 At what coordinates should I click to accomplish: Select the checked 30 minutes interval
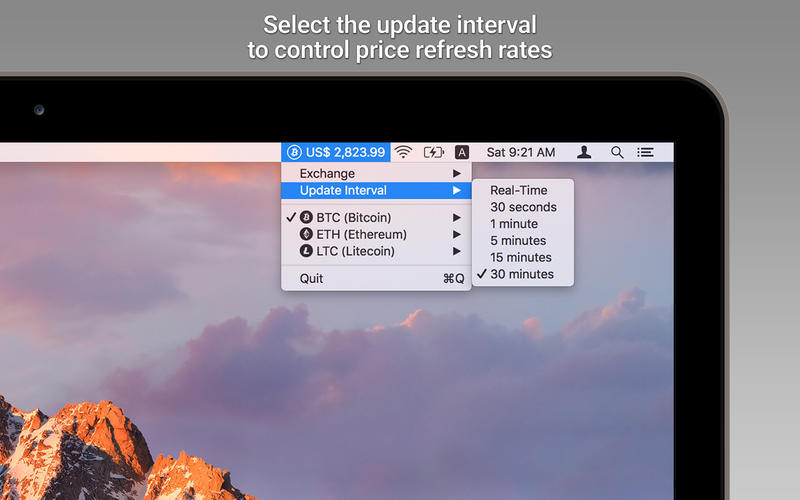tap(521, 274)
